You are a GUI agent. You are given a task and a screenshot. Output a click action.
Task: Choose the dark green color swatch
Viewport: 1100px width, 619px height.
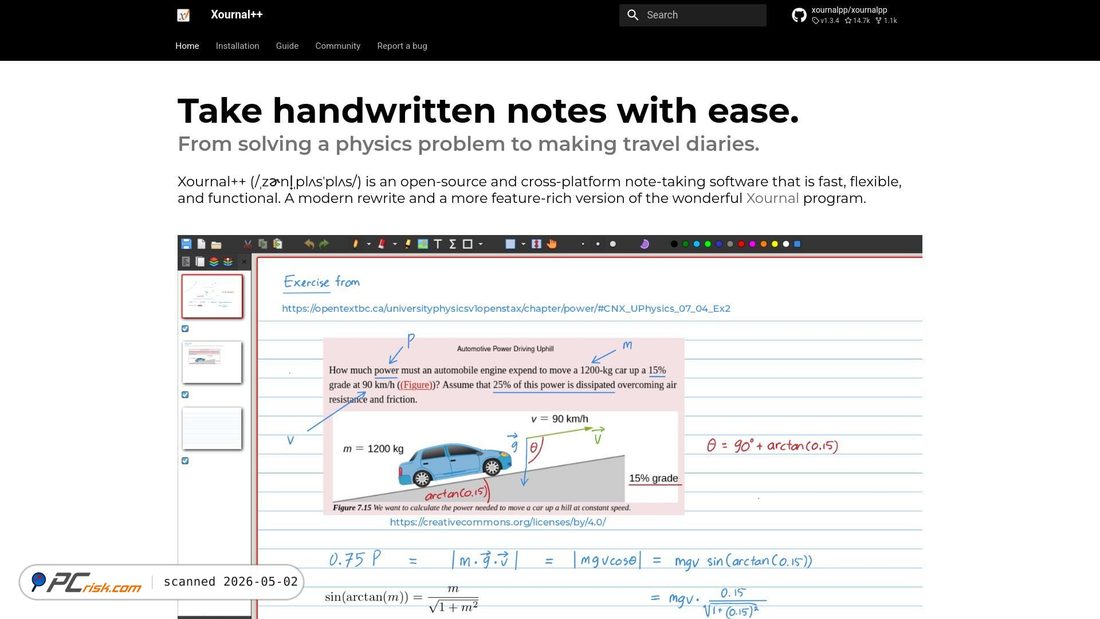[x=685, y=244]
